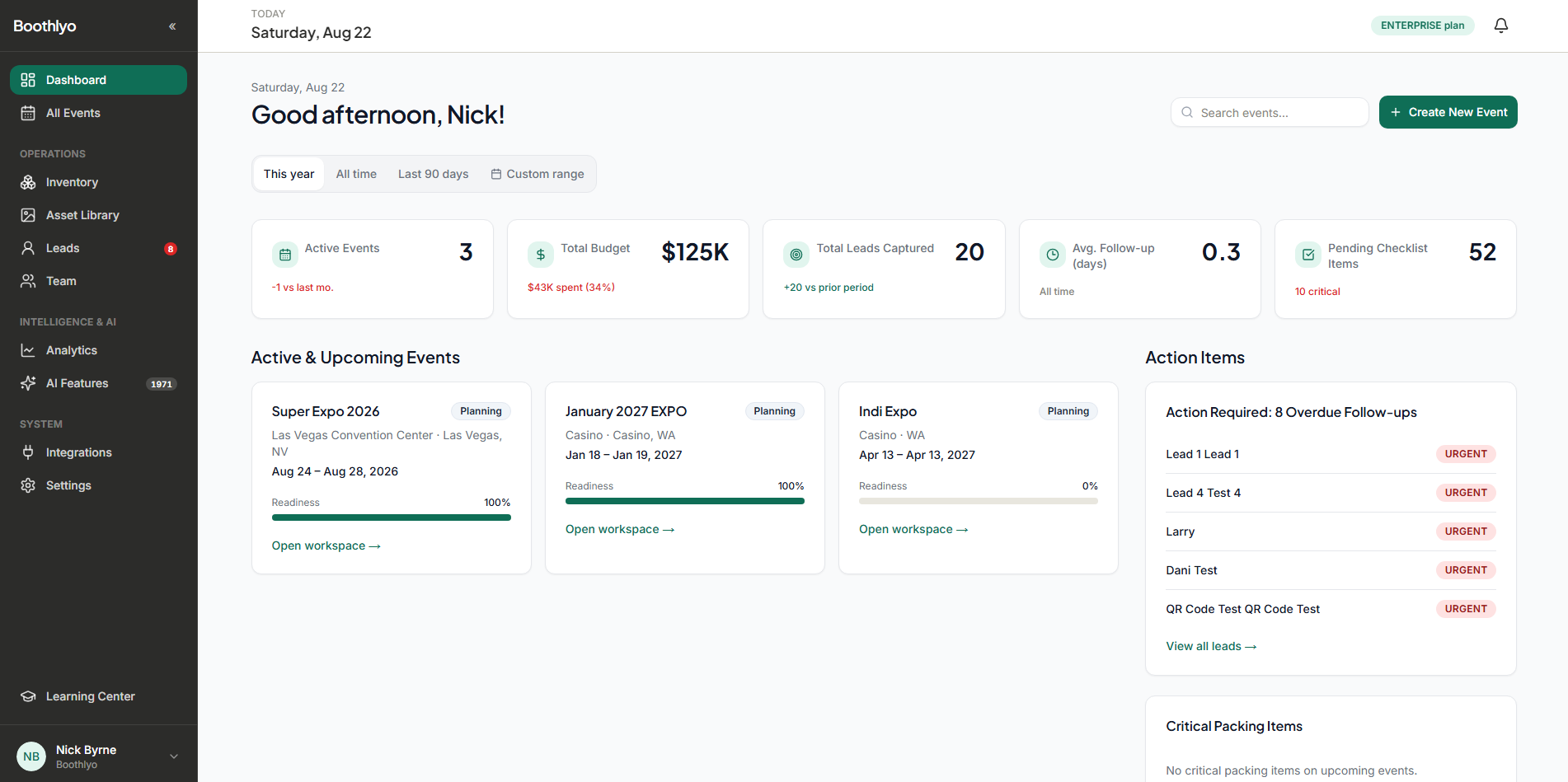Image resolution: width=1568 pixels, height=782 pixels.
Task: Switch to the All time tab
Action: [356, 174]
